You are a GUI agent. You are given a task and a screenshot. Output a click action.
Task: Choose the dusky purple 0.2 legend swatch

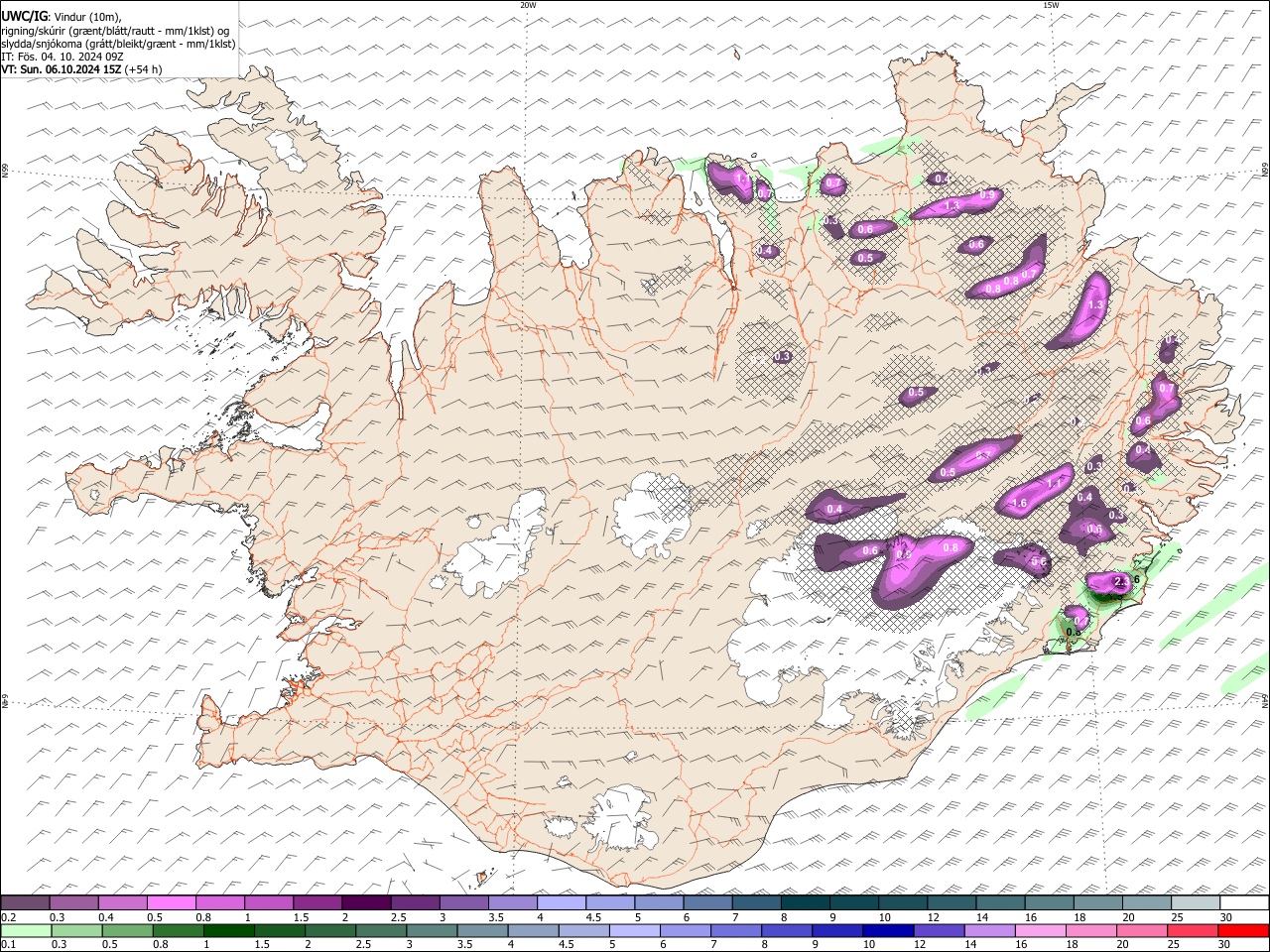pyautogui.click(x=26, y=903)
